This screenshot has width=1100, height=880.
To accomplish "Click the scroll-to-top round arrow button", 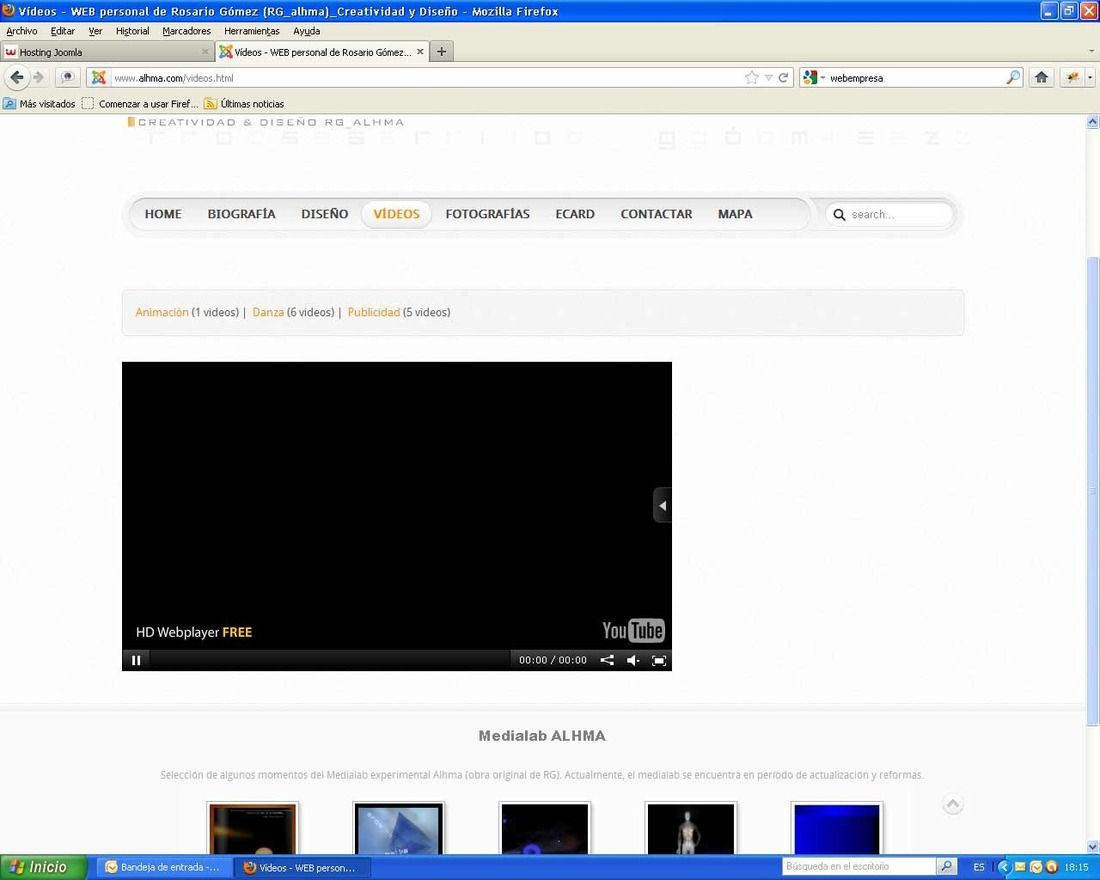I will click(953, 804).
